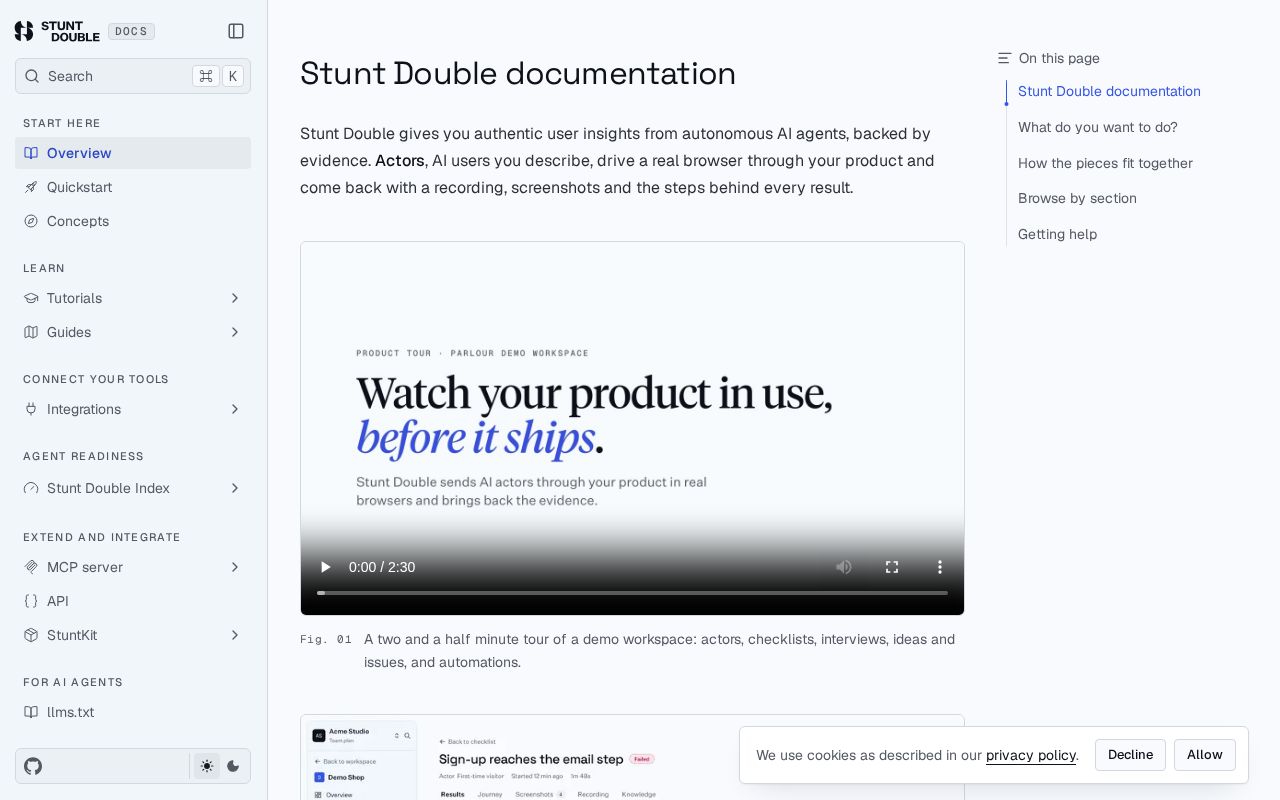Jump to What do you want to do?
Image resolution: width=1280 pixels, height=800 pixels.
[x=1098, y=127]
